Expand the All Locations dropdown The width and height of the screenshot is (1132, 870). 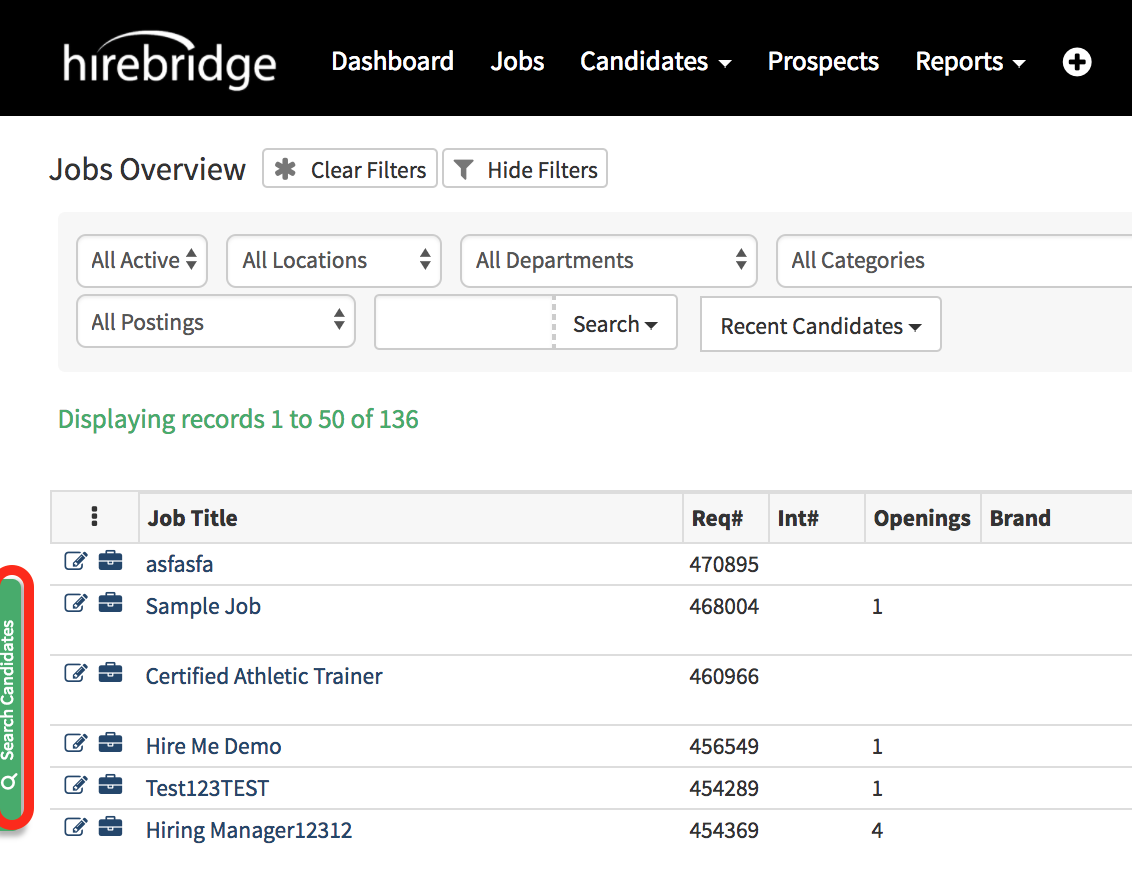pos(333,261)
